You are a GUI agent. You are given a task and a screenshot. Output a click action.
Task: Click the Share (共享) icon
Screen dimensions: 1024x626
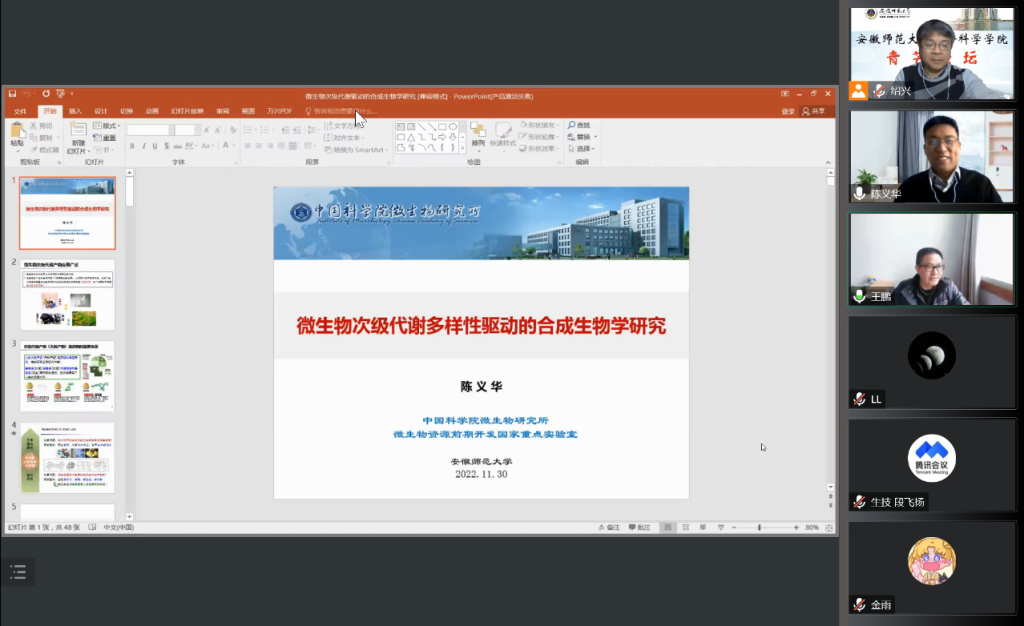coord(813,111)
